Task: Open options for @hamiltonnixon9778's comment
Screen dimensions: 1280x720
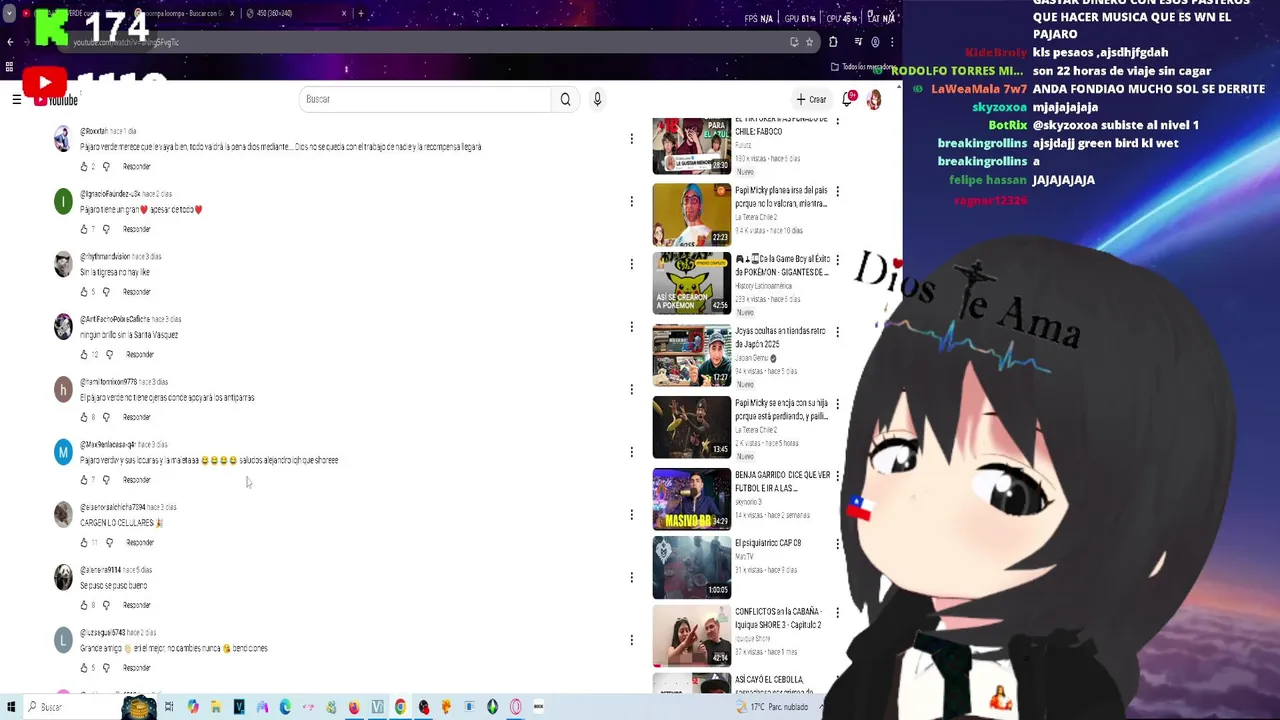Action: point(631,389)
